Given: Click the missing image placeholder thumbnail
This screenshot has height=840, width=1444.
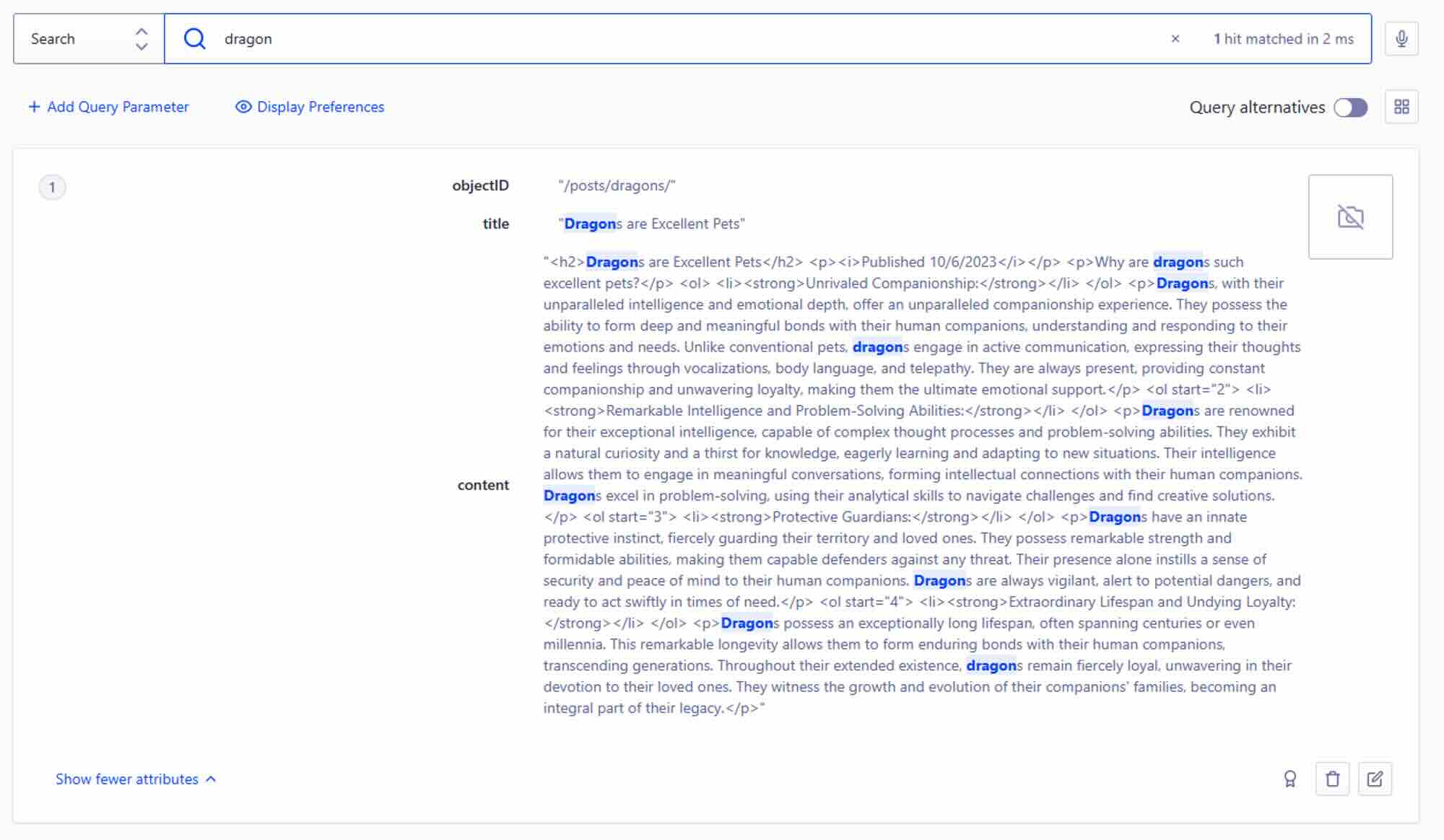Looking at the screenshot, I should [x=1350, y=216].
